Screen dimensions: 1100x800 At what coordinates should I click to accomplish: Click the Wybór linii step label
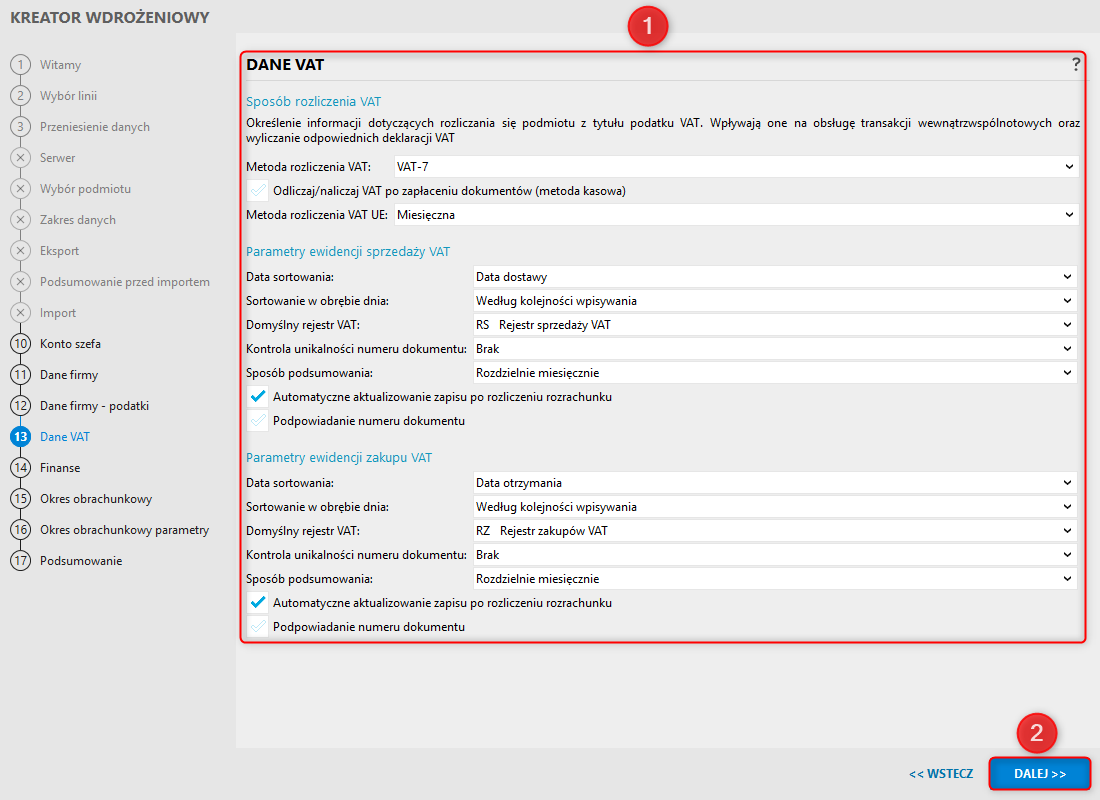point(68,95)
